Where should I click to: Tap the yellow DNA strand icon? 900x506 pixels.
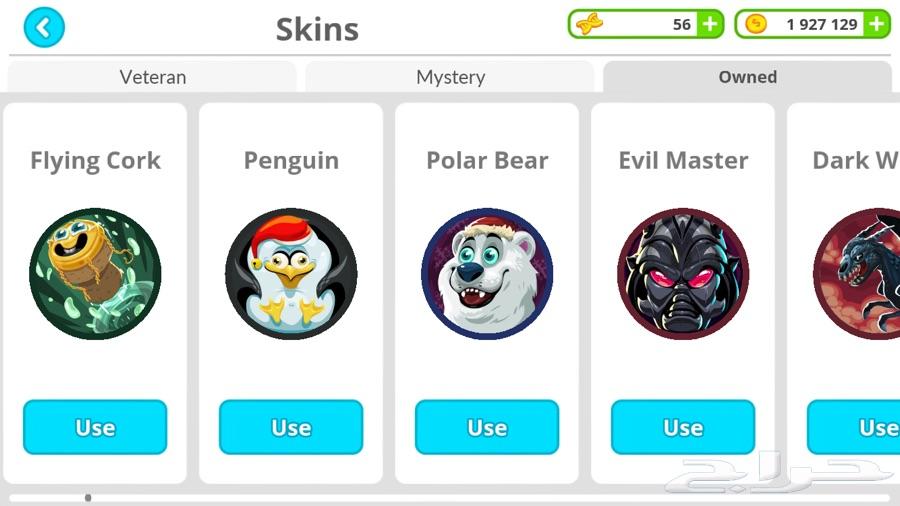pos(589,25)
